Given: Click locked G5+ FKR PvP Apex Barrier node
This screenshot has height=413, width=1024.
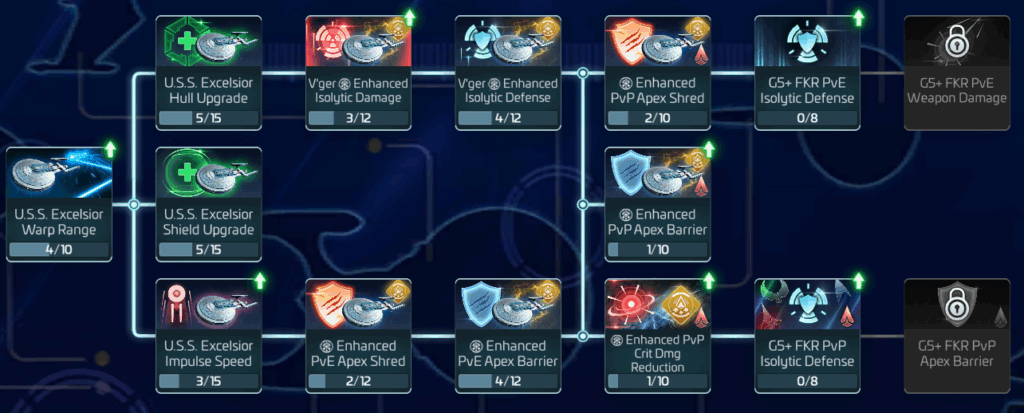Looking at the screenshot, I should point(957,335).
